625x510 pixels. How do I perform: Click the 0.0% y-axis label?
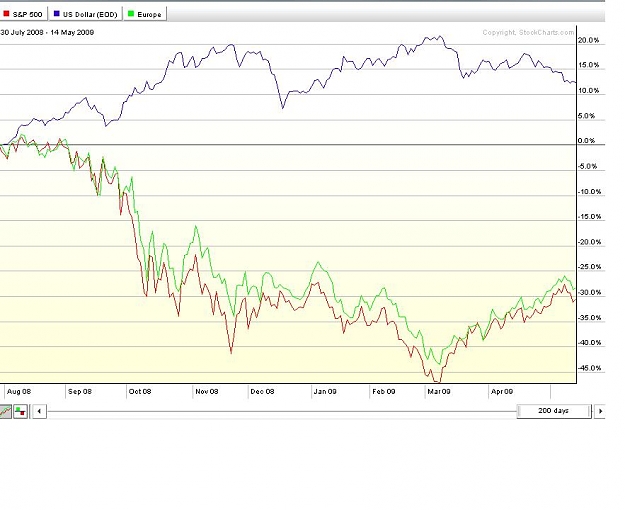586,140
